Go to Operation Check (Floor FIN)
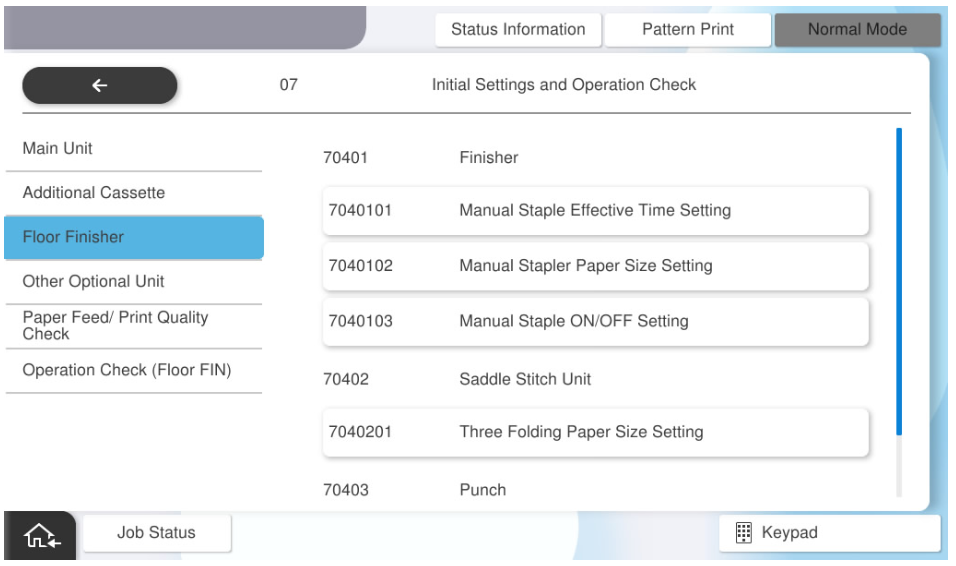The image size is (956, 566). pos(133,371)
